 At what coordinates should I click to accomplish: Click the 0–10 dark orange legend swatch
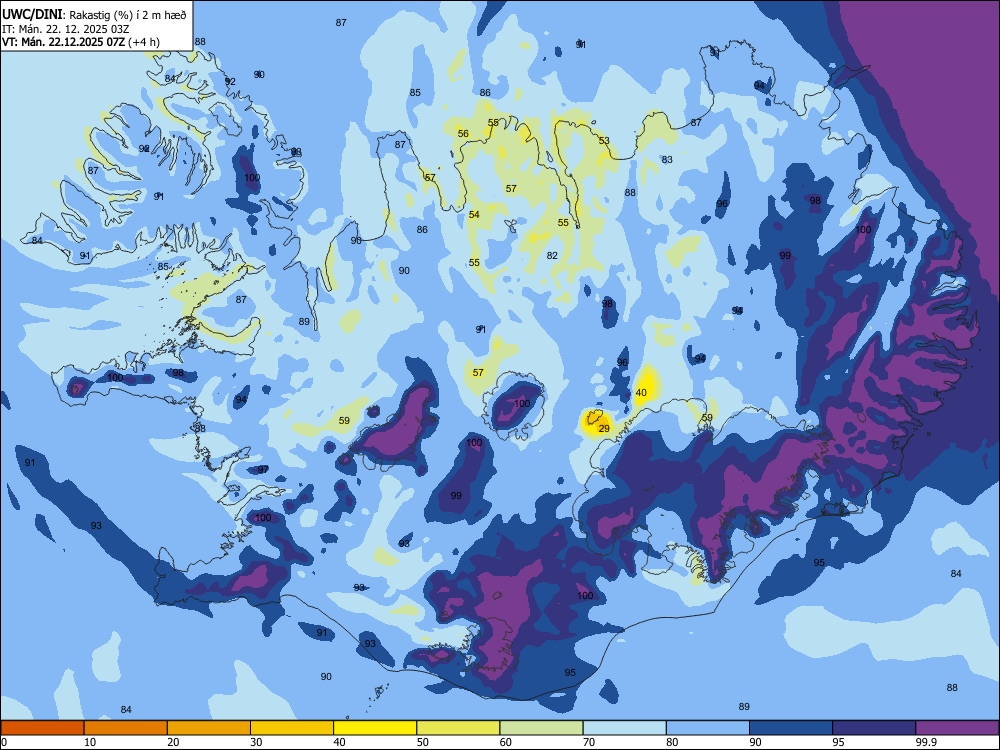42,728
